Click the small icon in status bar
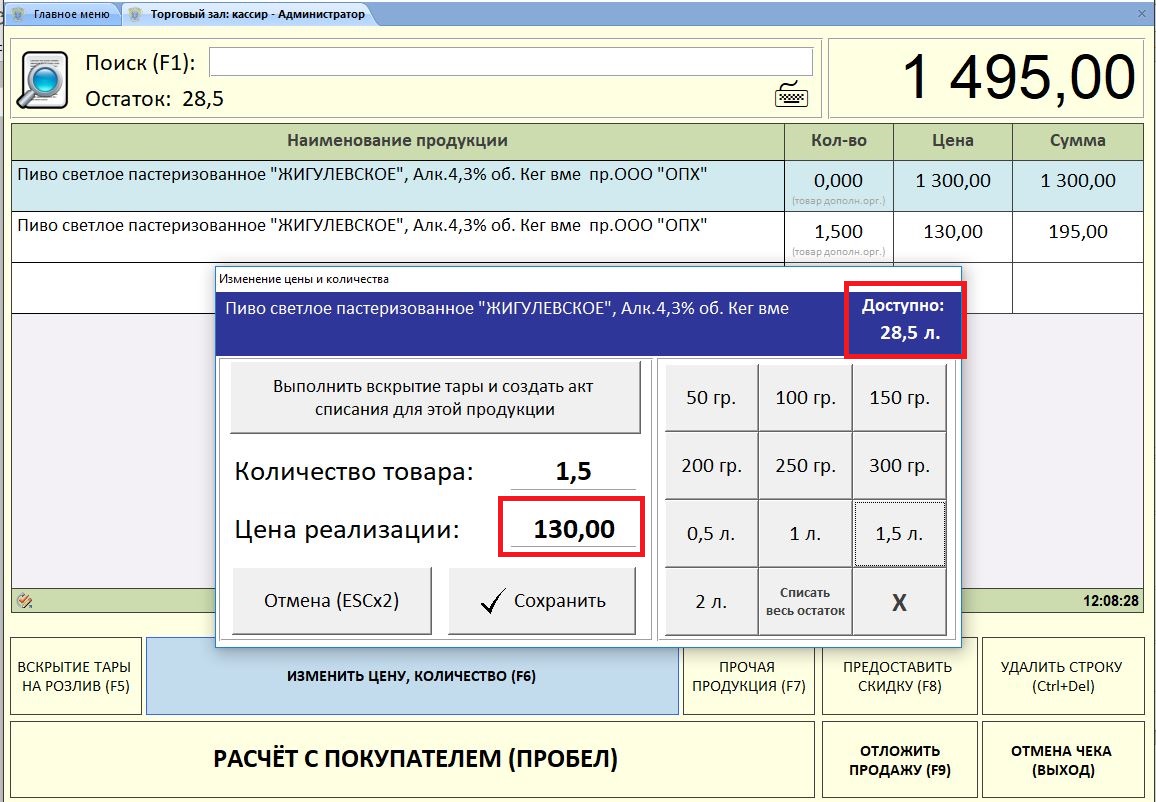 point(25,601)
